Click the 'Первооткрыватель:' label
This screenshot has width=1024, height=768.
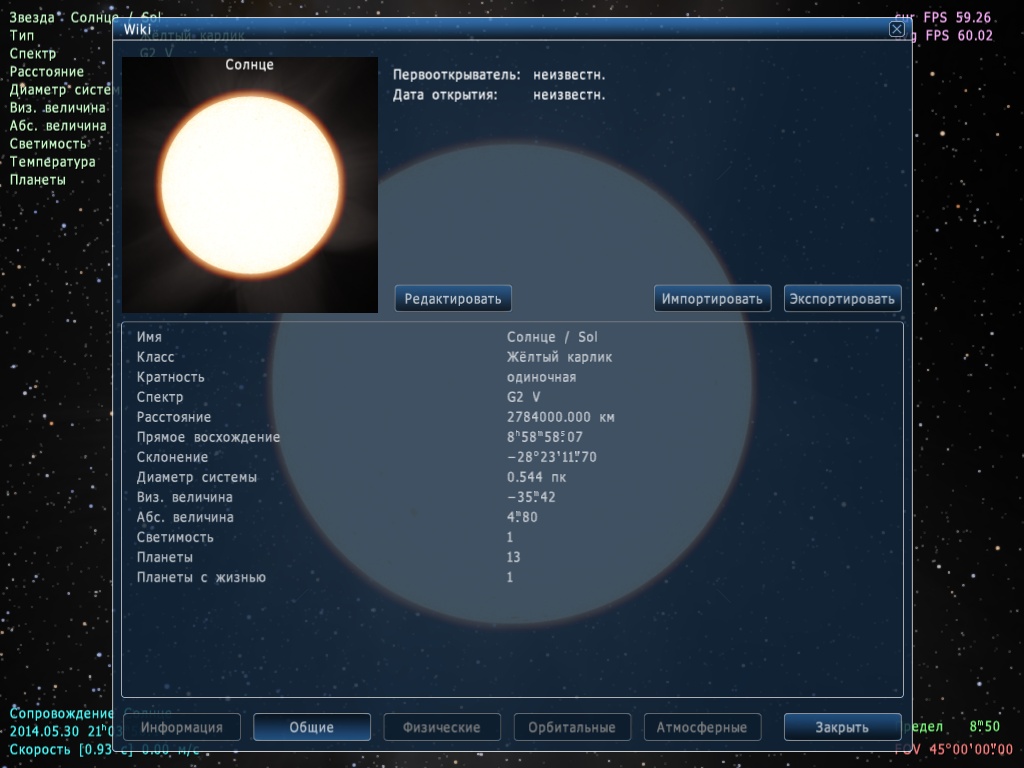tap(456, 75)
